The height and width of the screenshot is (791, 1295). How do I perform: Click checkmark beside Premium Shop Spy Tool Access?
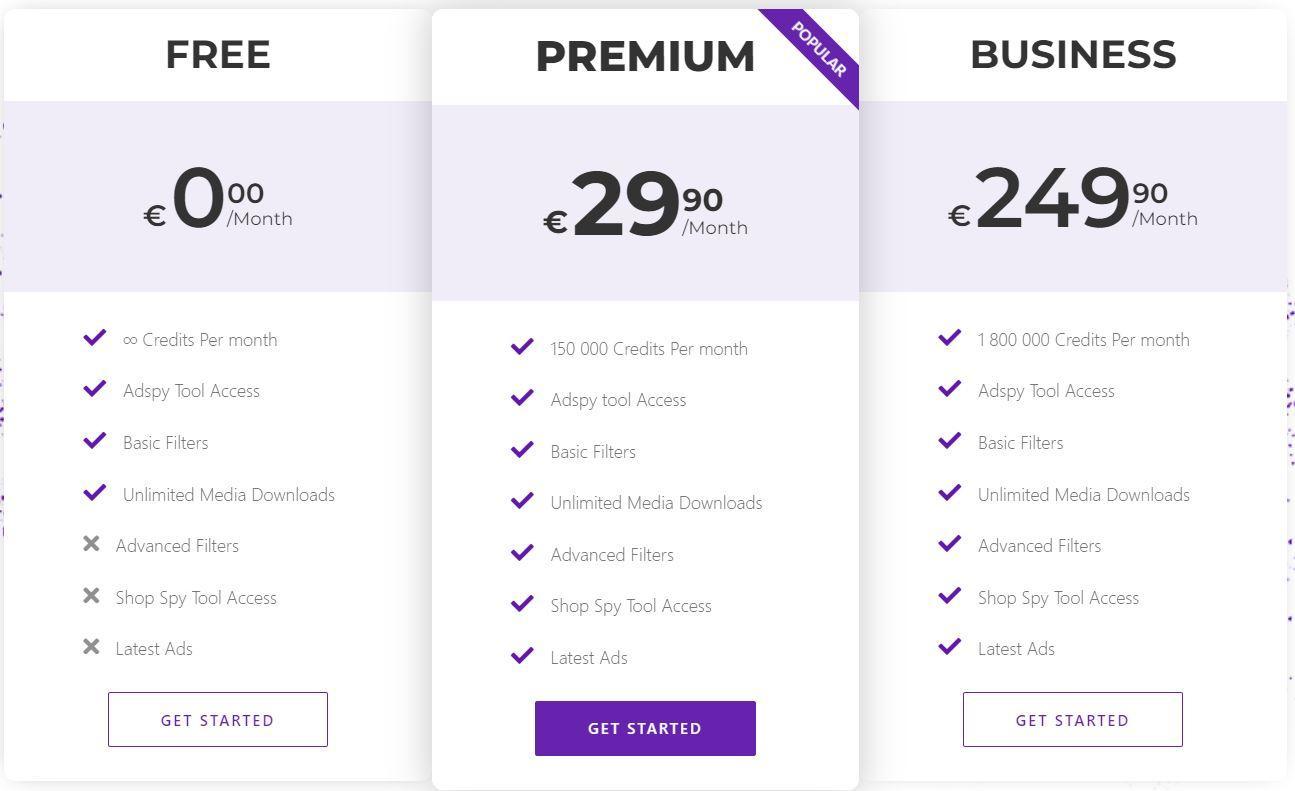(522, 604)
